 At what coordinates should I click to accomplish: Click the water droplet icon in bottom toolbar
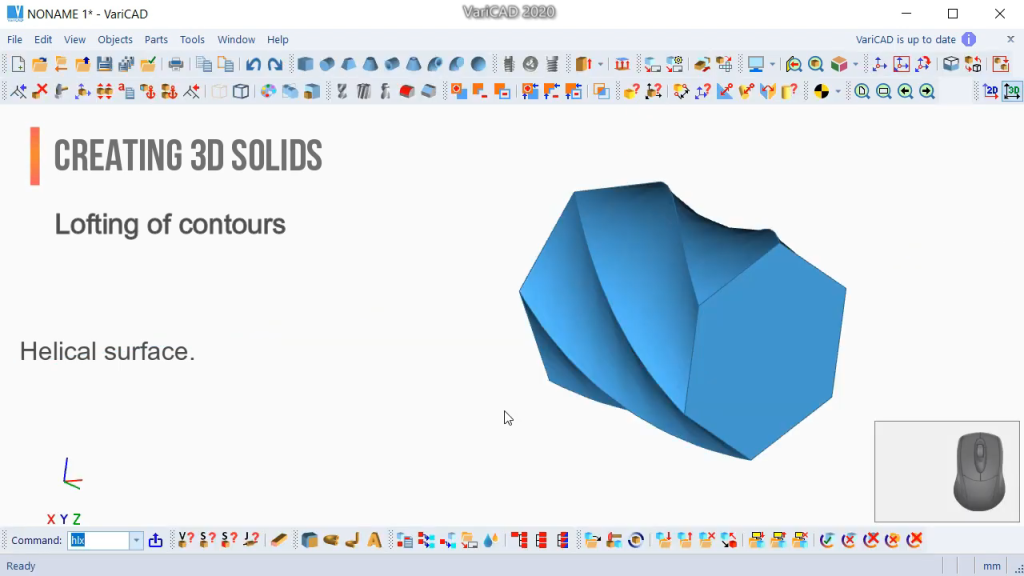pos(490,540)
